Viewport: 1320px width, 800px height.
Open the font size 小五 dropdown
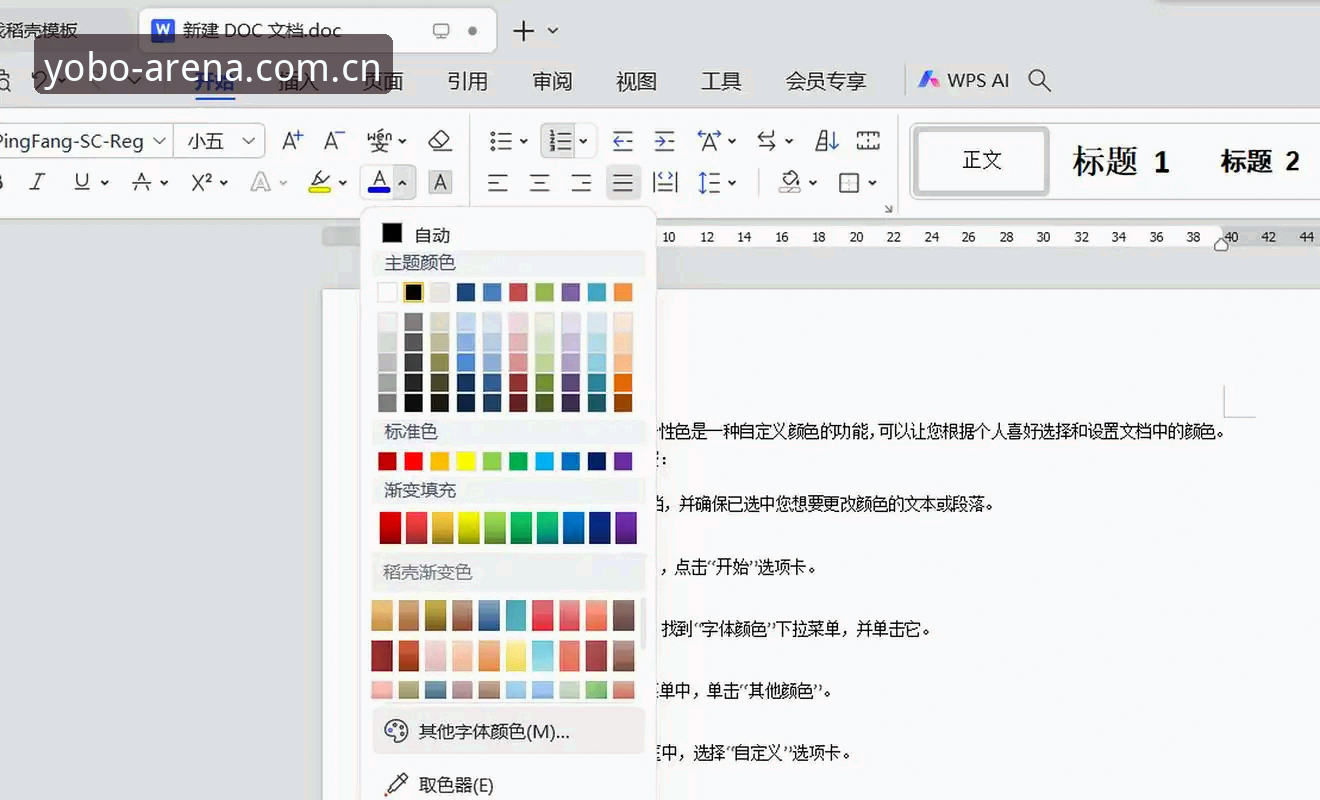point(249,142)
